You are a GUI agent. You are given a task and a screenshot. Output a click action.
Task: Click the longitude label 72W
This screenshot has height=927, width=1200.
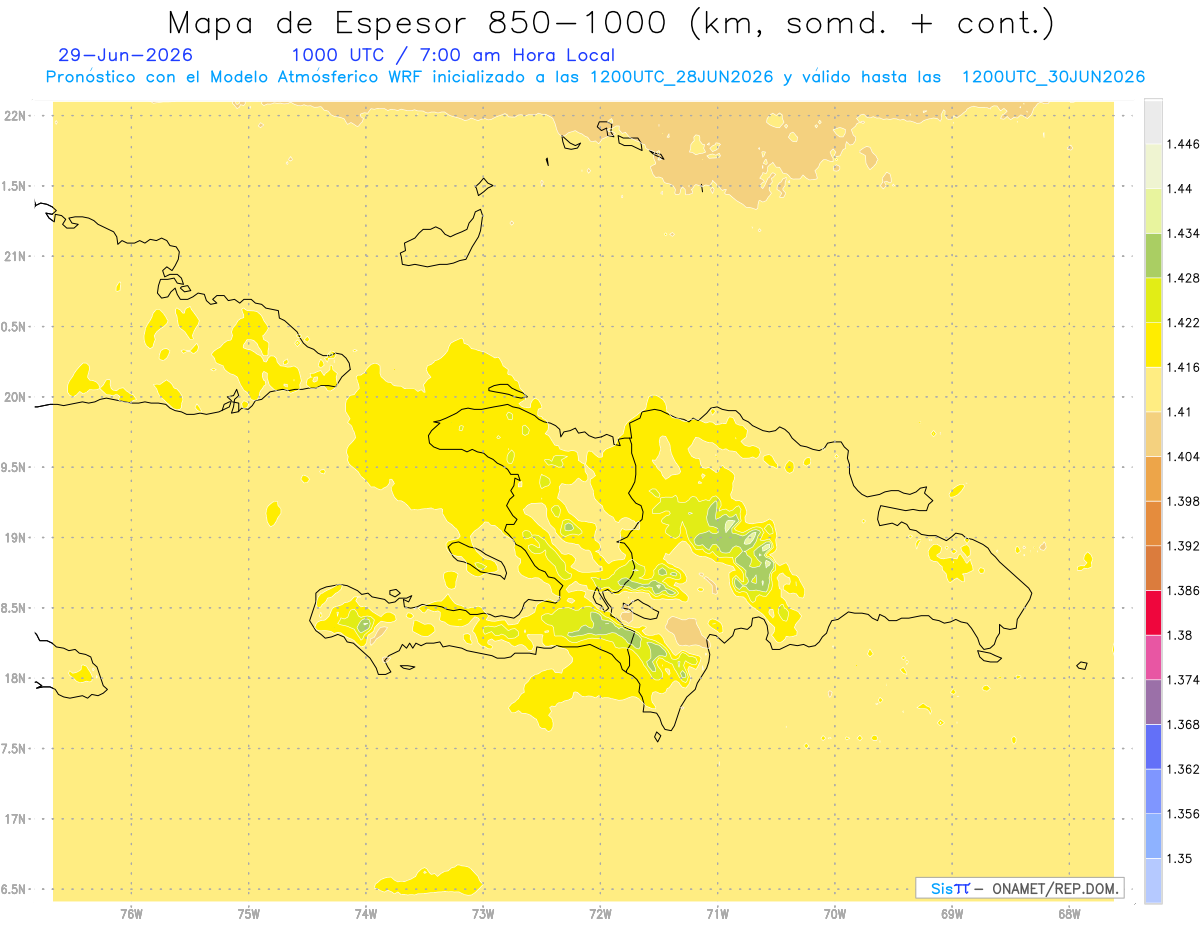point(600,915)
